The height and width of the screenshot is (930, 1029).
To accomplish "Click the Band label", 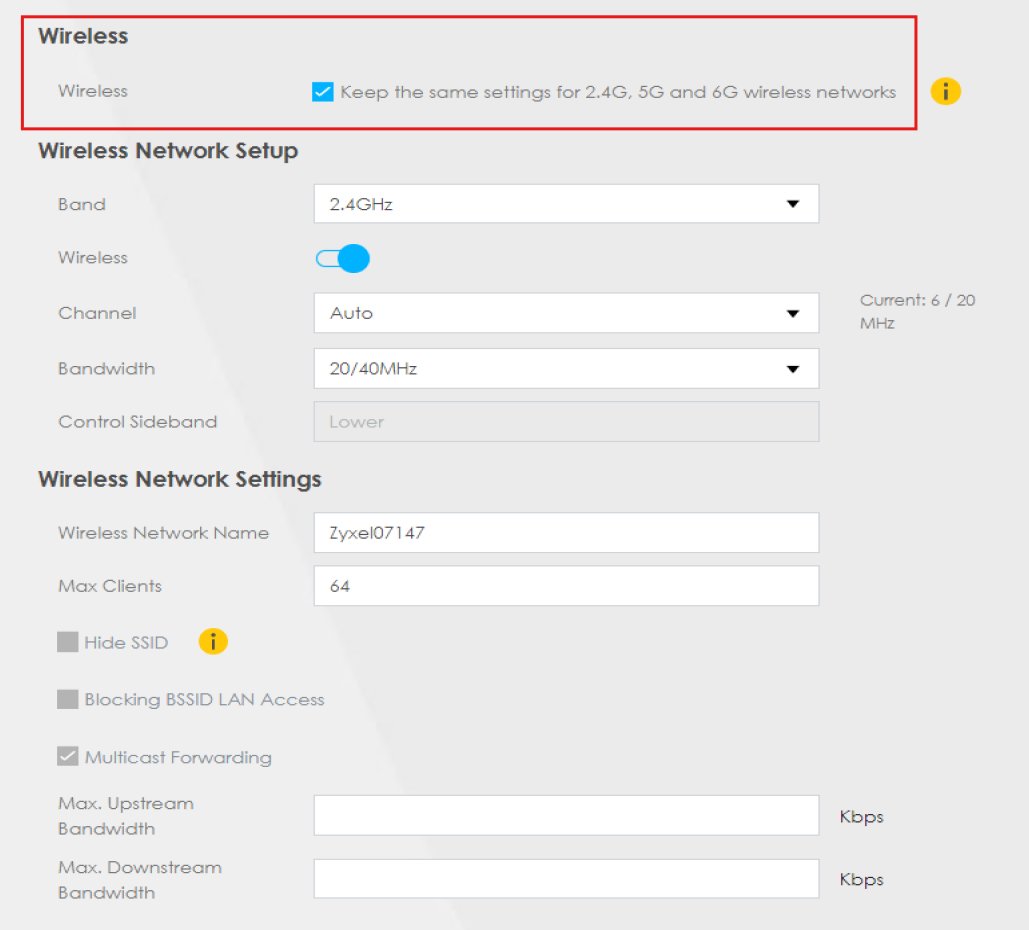I will point(82,204).
